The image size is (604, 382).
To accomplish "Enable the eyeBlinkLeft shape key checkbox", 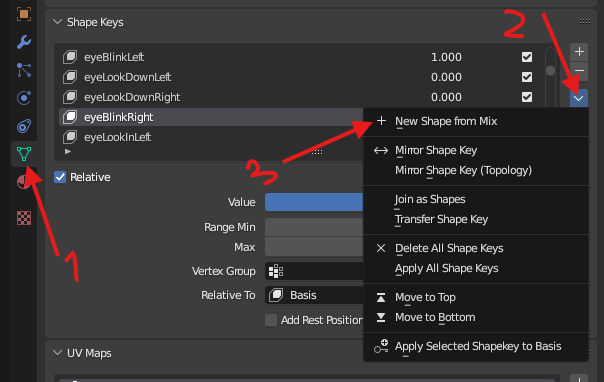I will coord(527,57).
